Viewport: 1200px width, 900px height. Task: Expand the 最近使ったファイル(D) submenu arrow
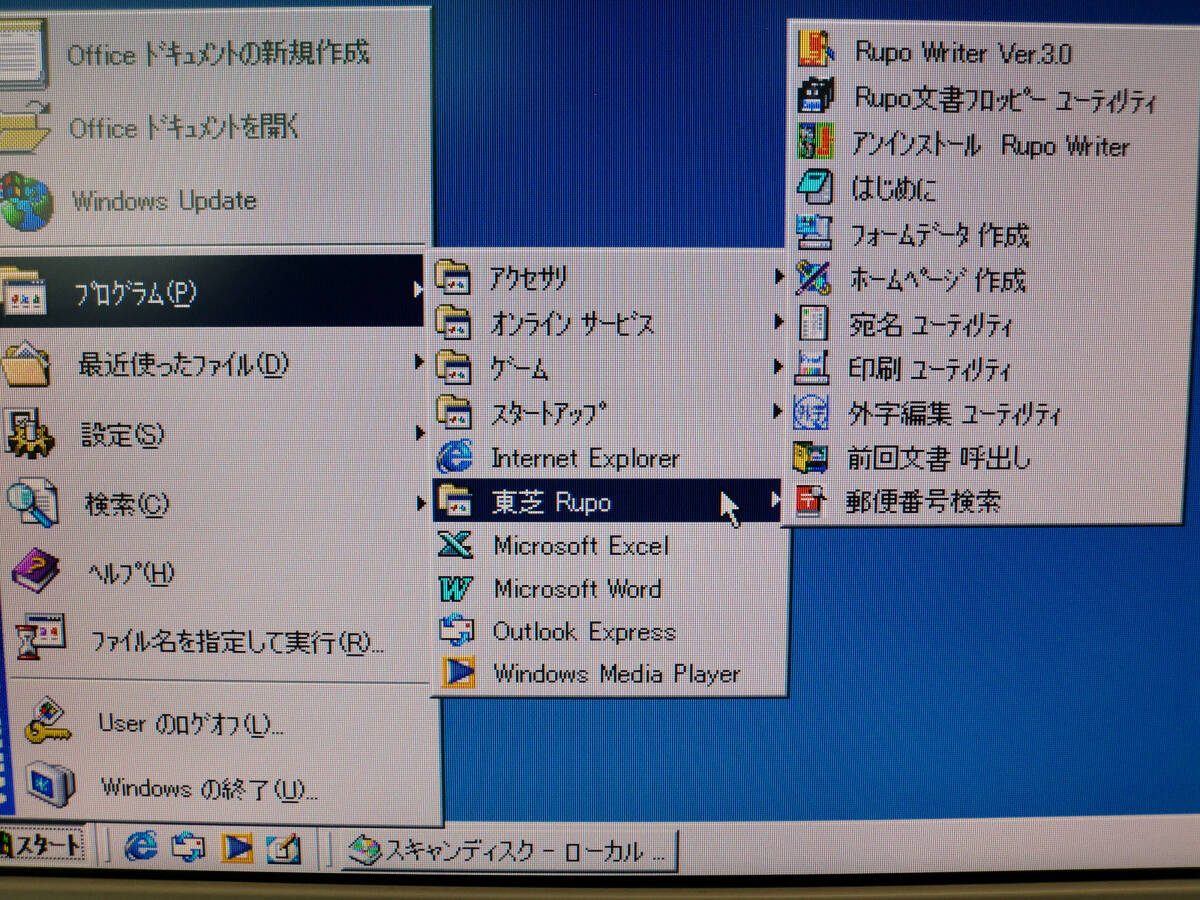point(419,361)
